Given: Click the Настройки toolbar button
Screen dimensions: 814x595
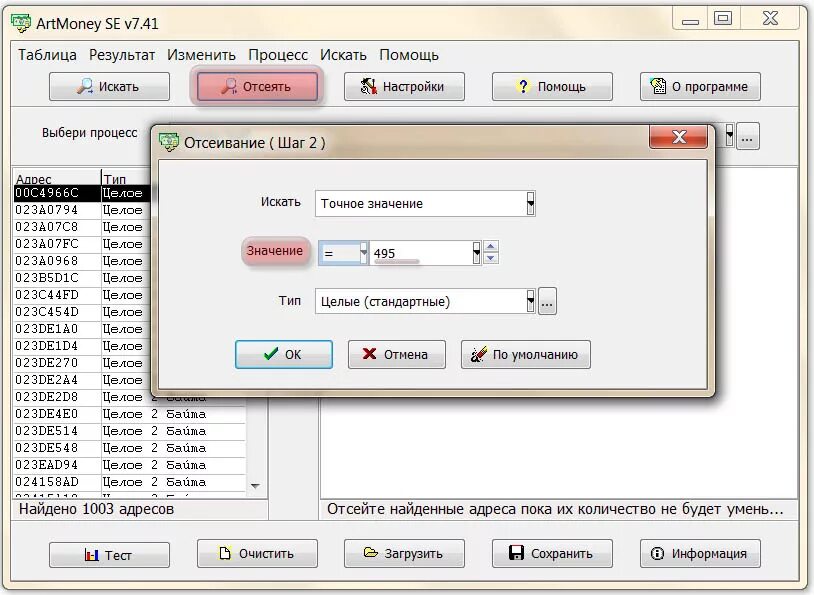Looking at the screenshot, I should pos(404,86).
